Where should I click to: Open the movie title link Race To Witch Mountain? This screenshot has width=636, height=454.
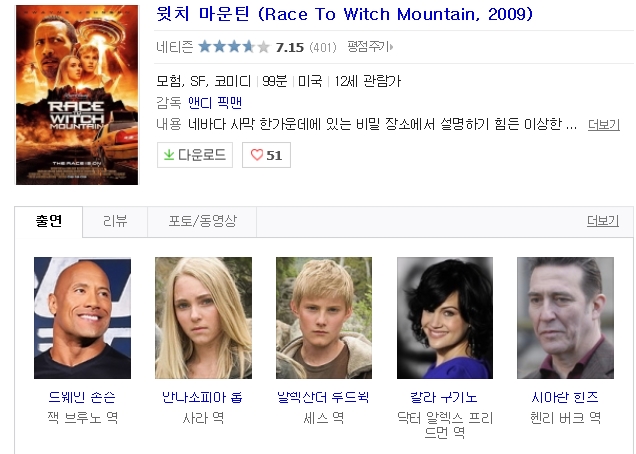point(344,14)
